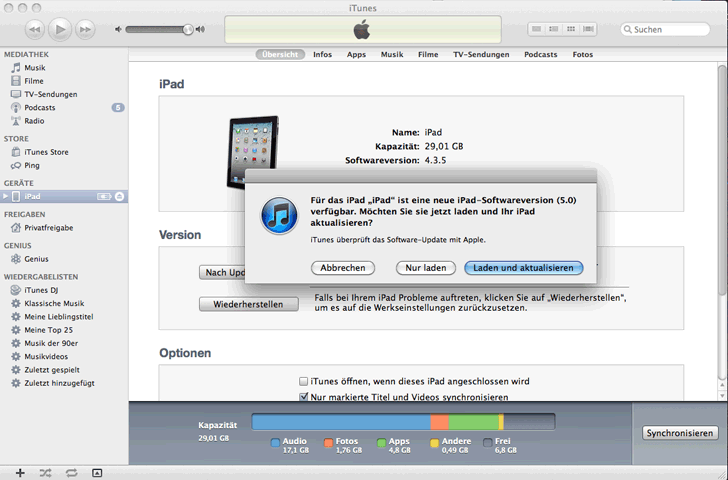Switch to the Apps tab
This screenshot has width=728, height=480.
pos(356,54)
